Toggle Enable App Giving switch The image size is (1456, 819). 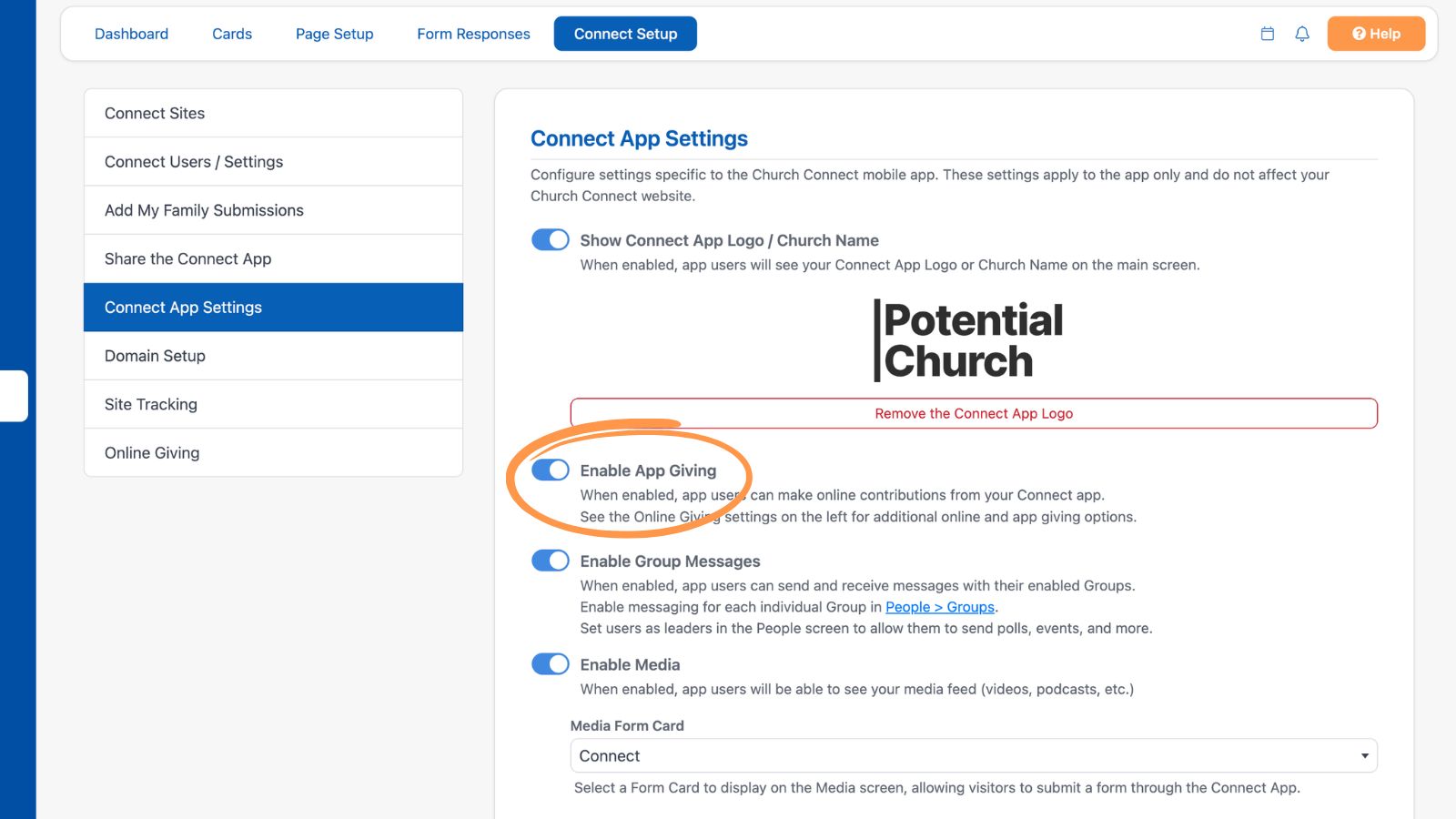tap(551, 470)
